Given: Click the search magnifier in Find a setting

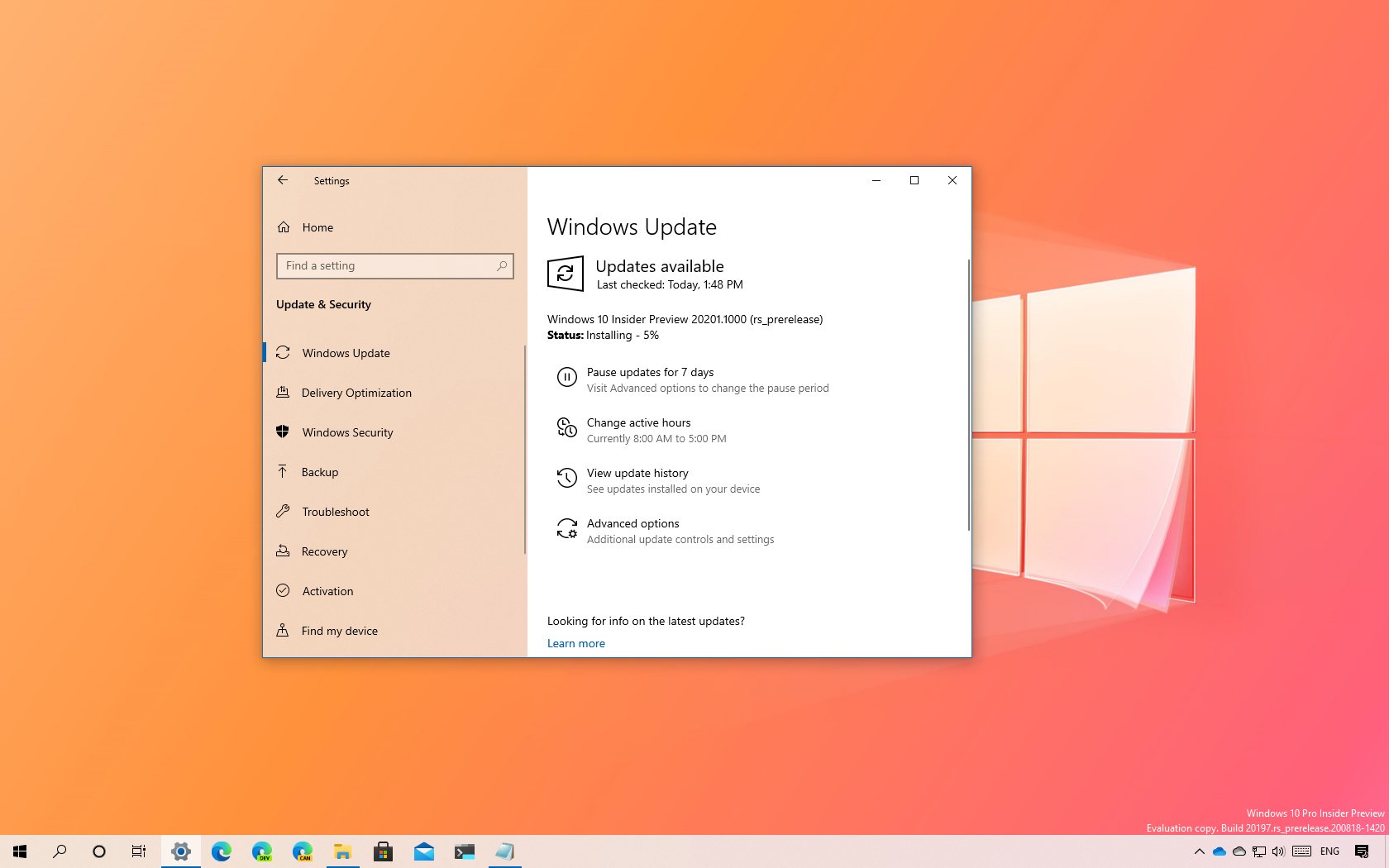Looking at the screenshot, I should click(x=501, y=266).
